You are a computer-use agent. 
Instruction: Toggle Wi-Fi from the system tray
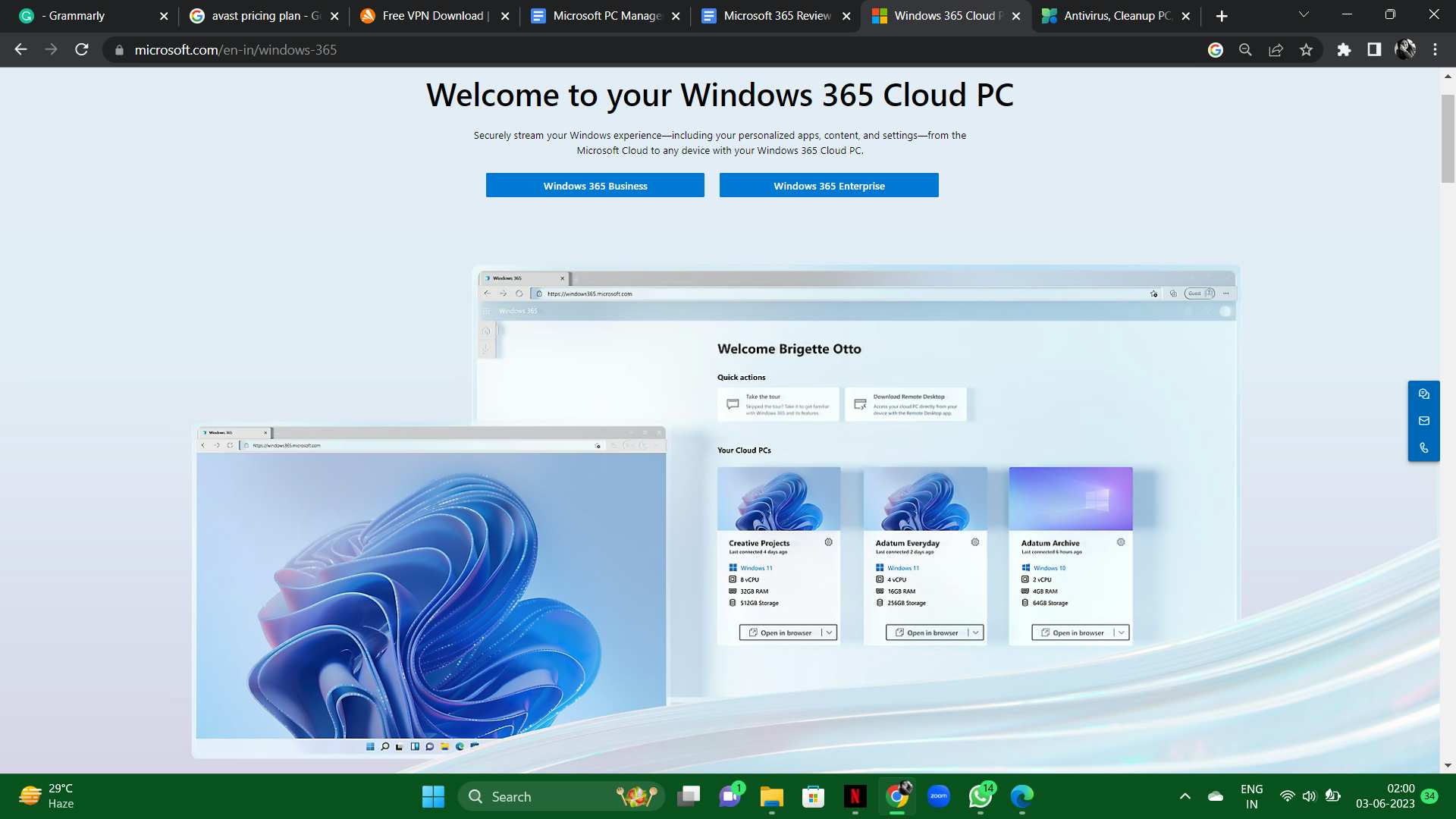click(x=1287, y=796)
